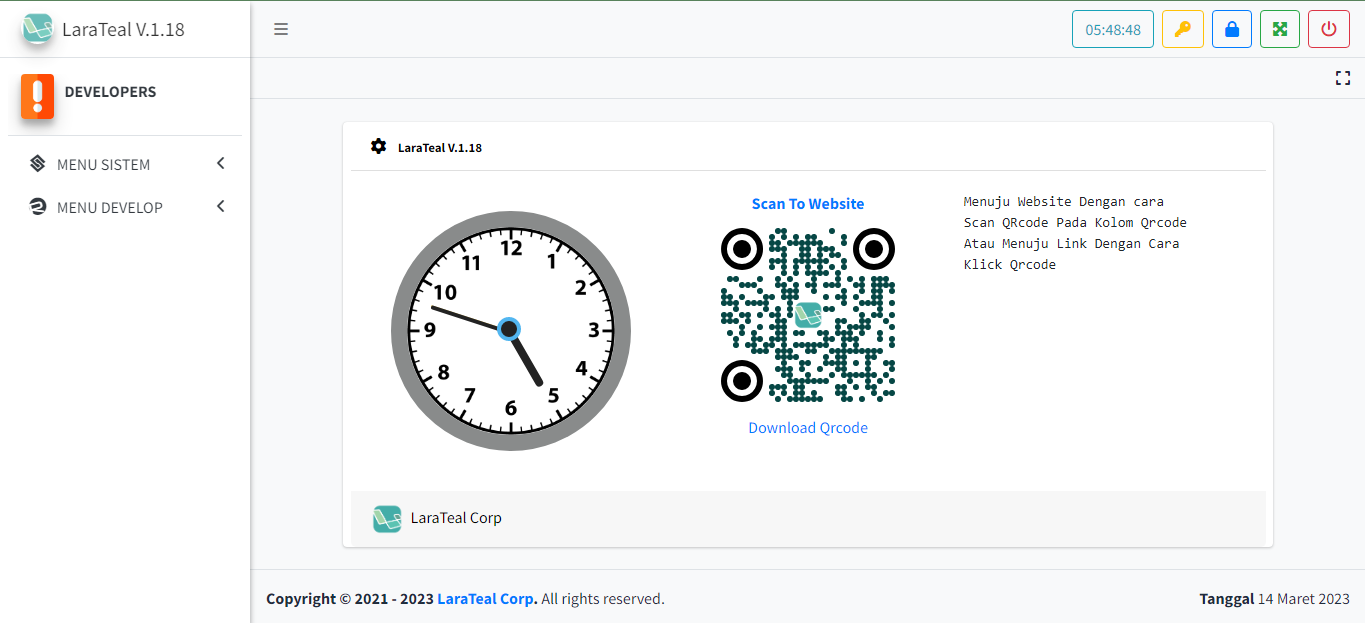
Task: Click the clock showing 05:48:48
Action: click(1112, 29)
